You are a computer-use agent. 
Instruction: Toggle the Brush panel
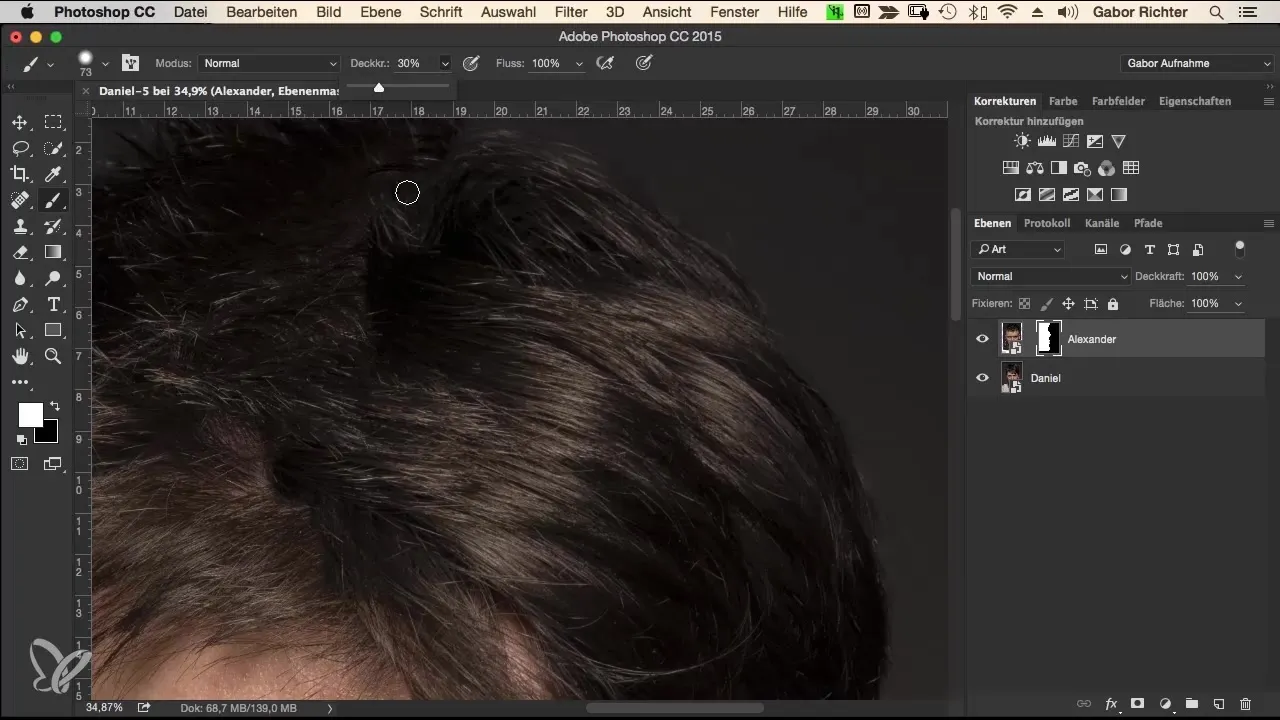coord(130,63)
